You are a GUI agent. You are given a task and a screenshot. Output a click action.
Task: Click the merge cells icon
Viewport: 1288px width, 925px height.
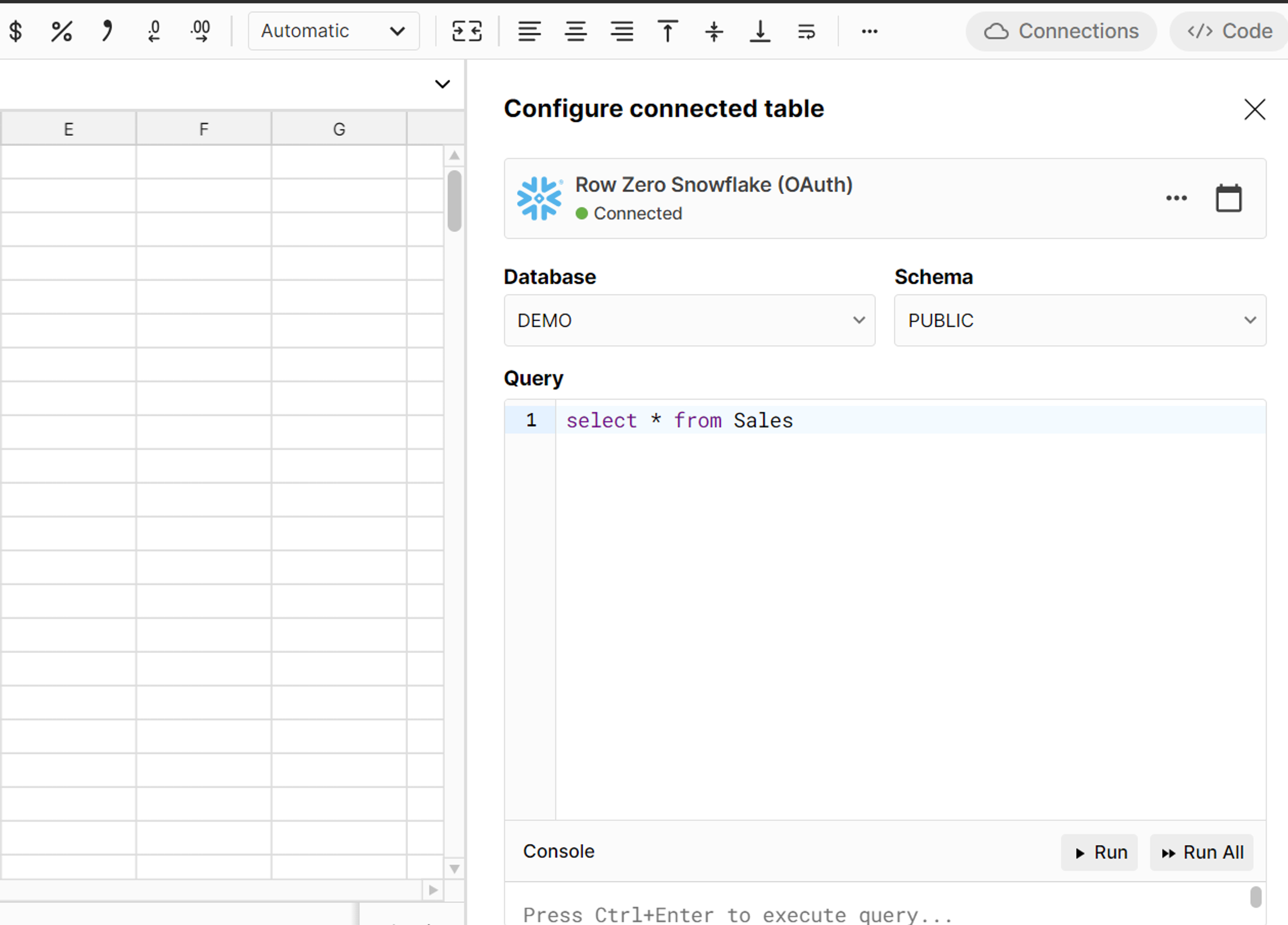(467, 31)
